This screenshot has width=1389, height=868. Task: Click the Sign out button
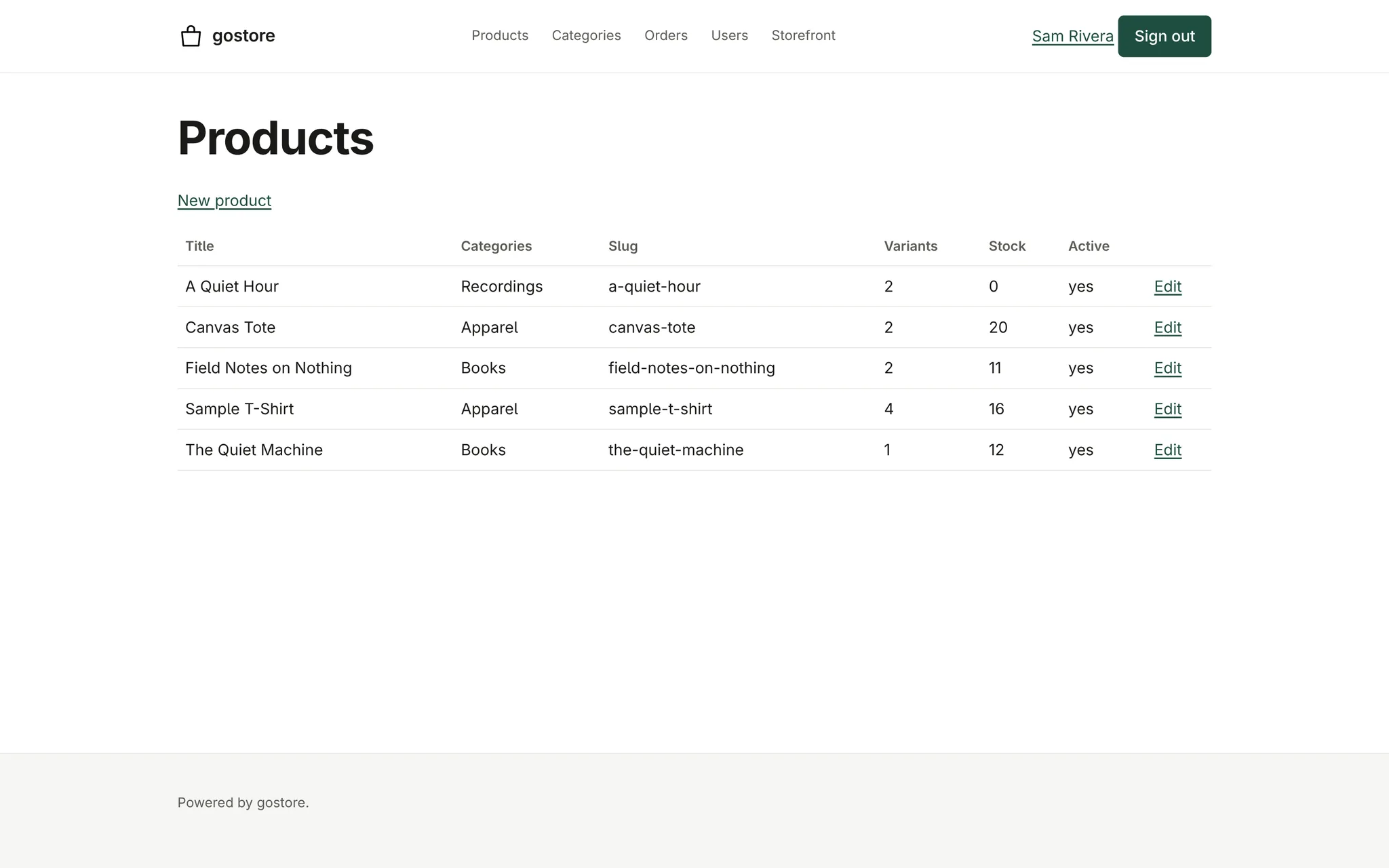click(x=1164, y=37)
